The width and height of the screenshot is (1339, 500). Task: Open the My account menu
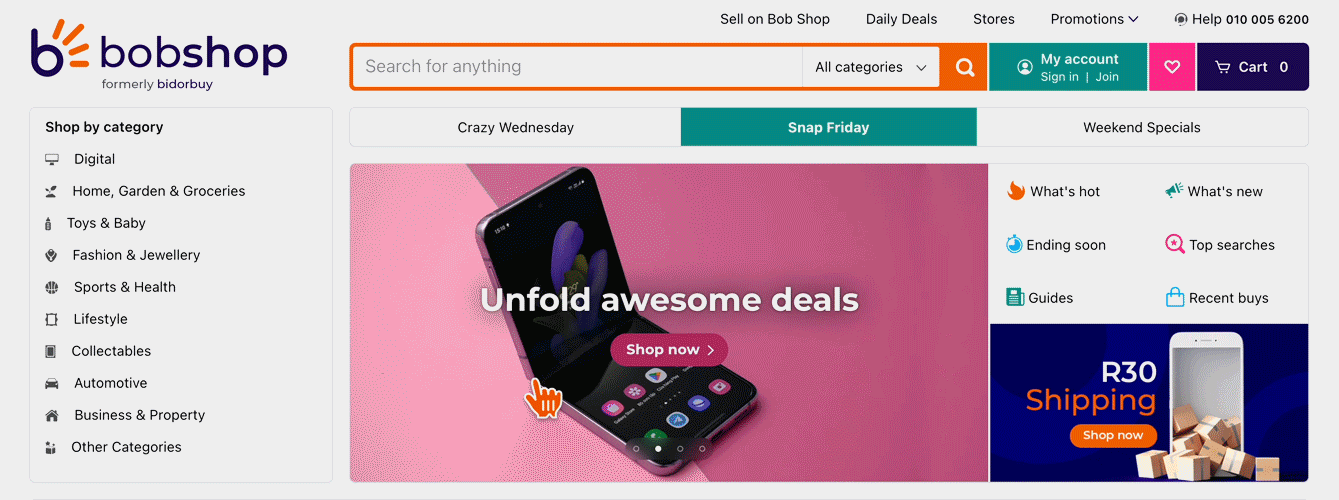(1068, 67)
